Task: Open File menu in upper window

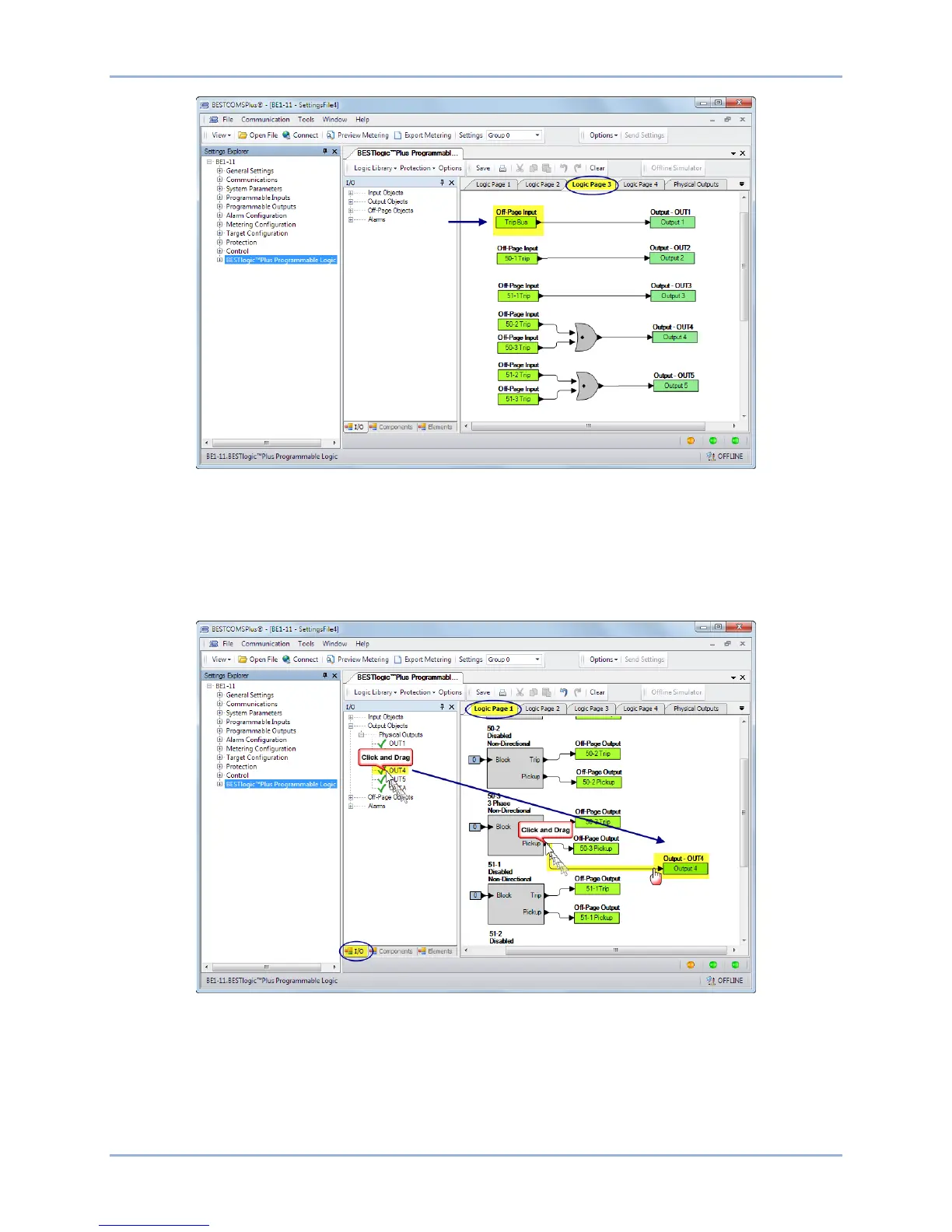Action: point(228,120)
